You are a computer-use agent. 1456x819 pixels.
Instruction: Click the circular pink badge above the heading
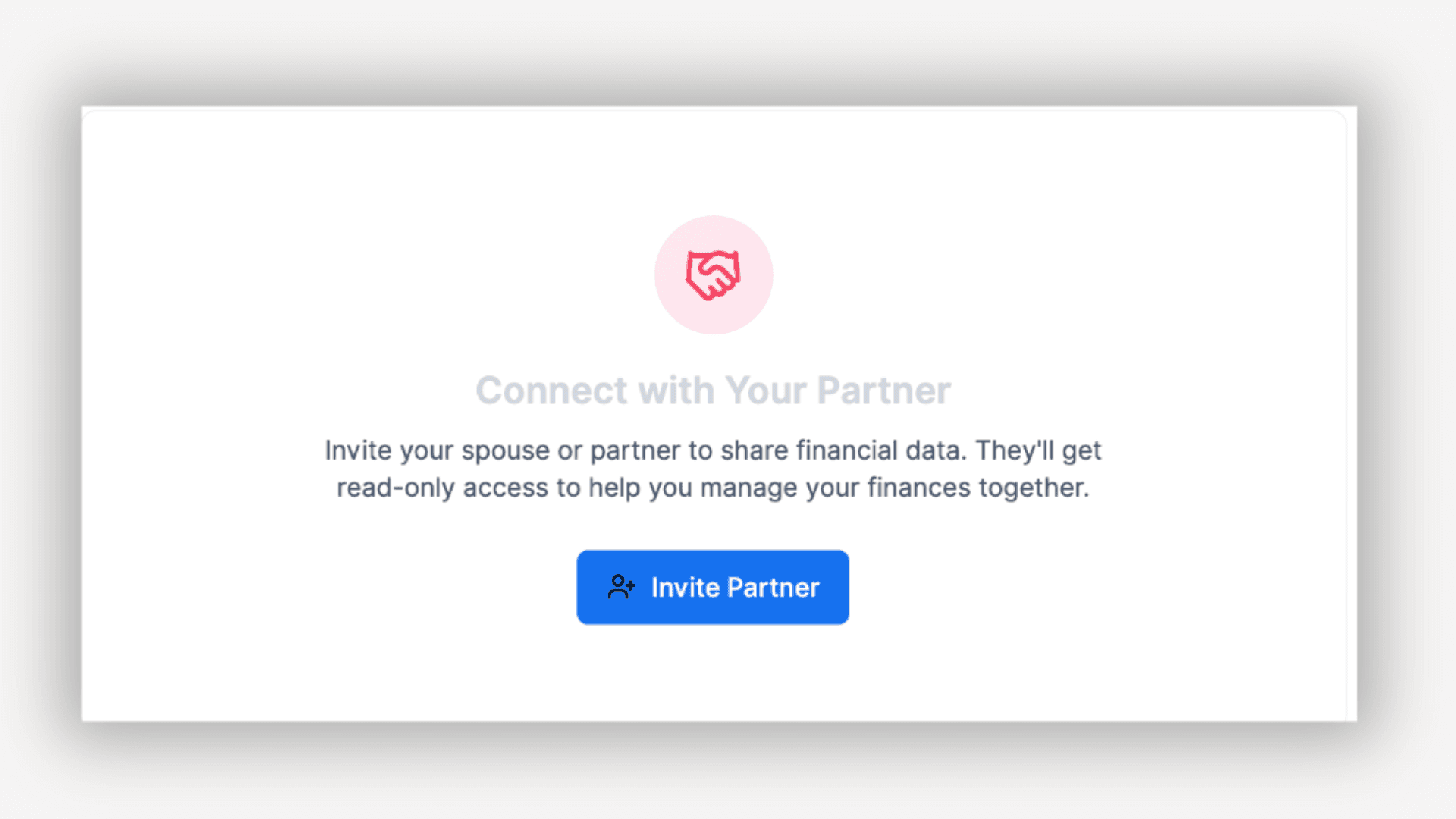[x=713, y=275]
